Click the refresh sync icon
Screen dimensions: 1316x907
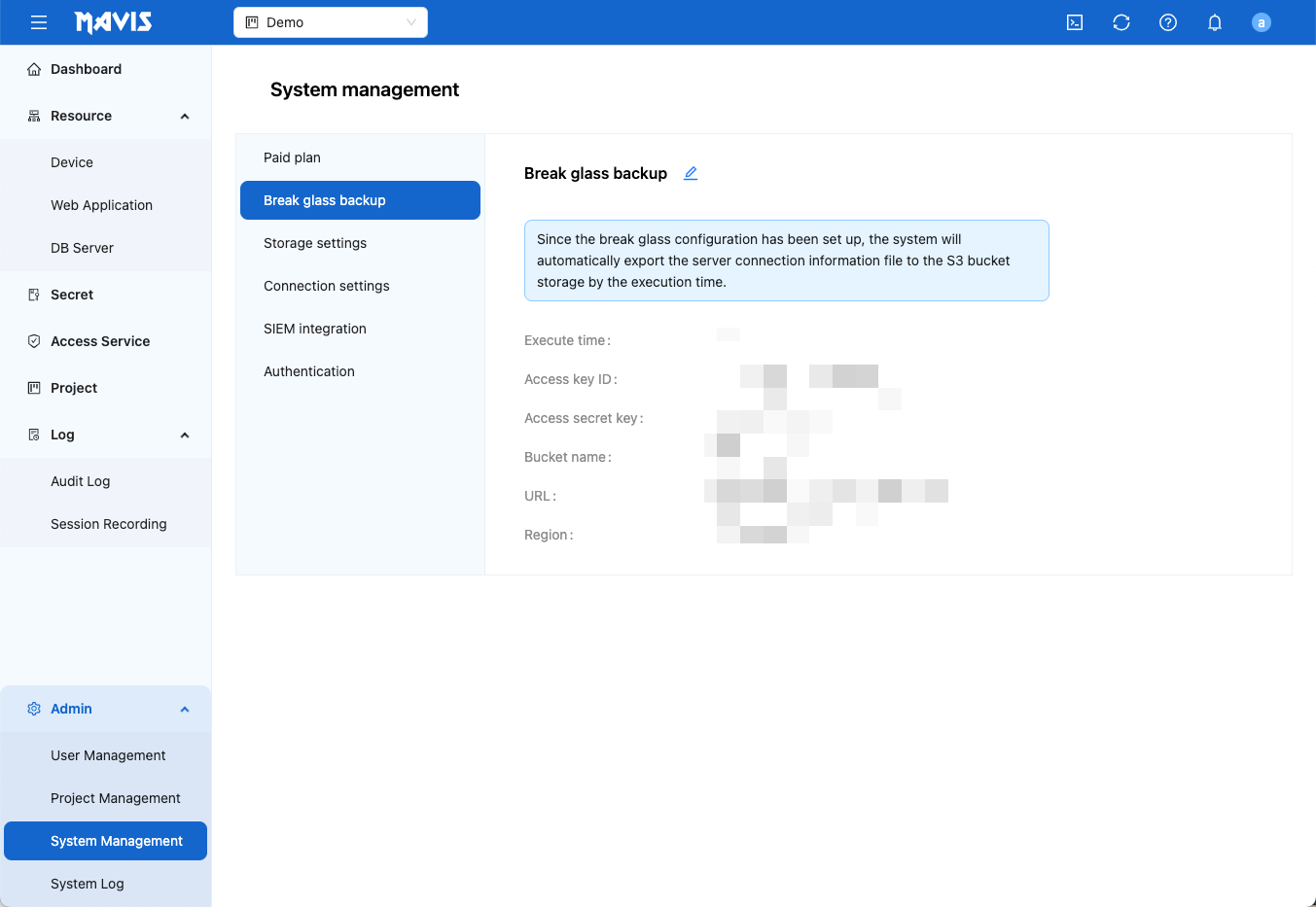click(x=1121, y=22)
